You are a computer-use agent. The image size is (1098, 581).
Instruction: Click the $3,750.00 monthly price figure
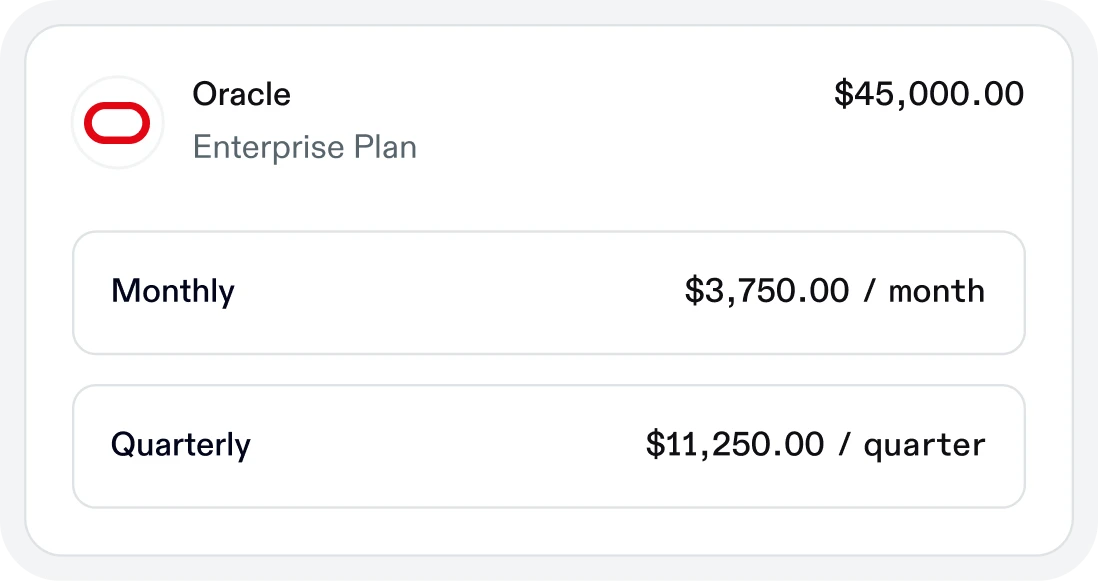(x=766, y=291)
